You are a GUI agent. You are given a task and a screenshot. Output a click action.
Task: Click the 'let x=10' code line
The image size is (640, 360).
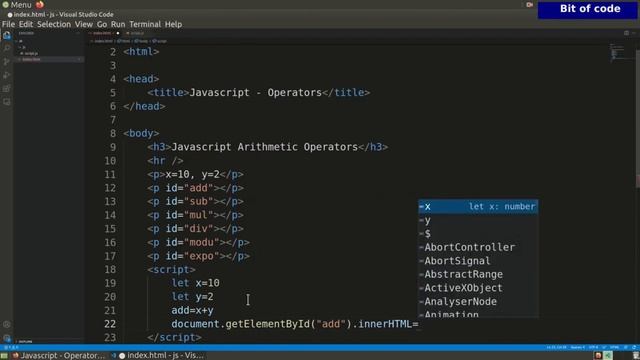click(196, 283)
